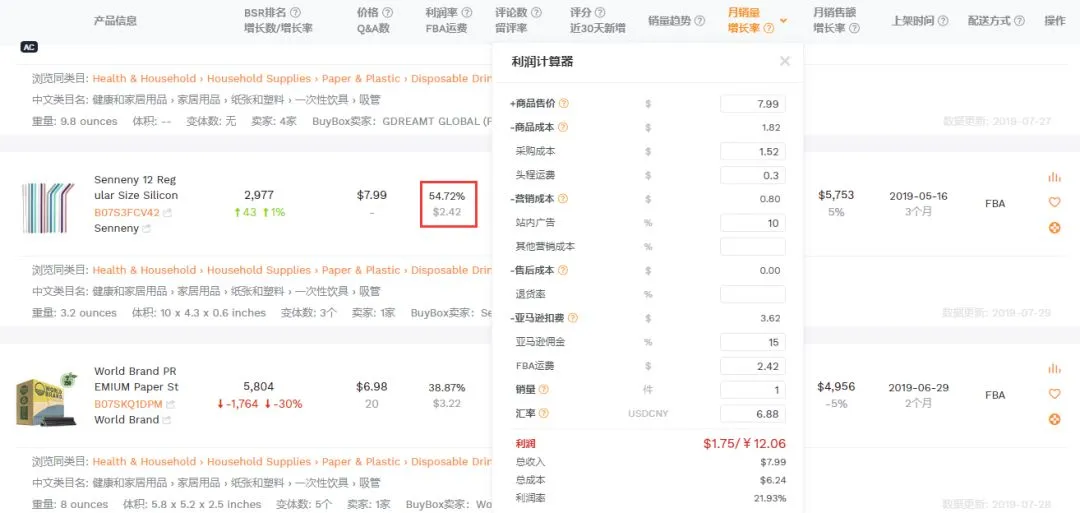Click World Brand profit rate 38.87%
The width and height of the screenshot is (1080, 513).
click(x=447, y=388)
